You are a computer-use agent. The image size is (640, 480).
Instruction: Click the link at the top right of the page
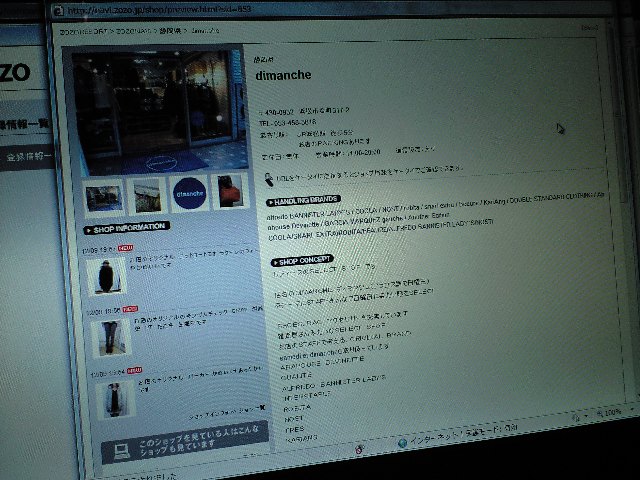[x=589, y=28]
